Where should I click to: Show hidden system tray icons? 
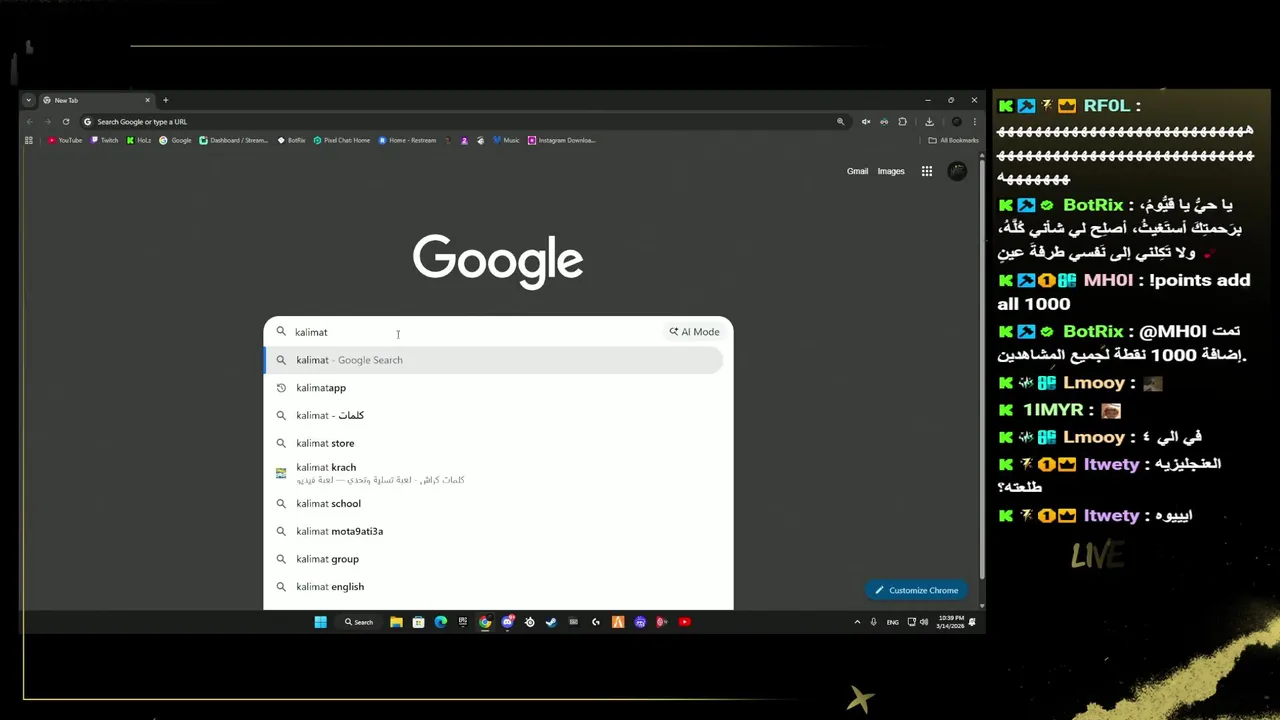pyautogui.click(x=857, y=622)
